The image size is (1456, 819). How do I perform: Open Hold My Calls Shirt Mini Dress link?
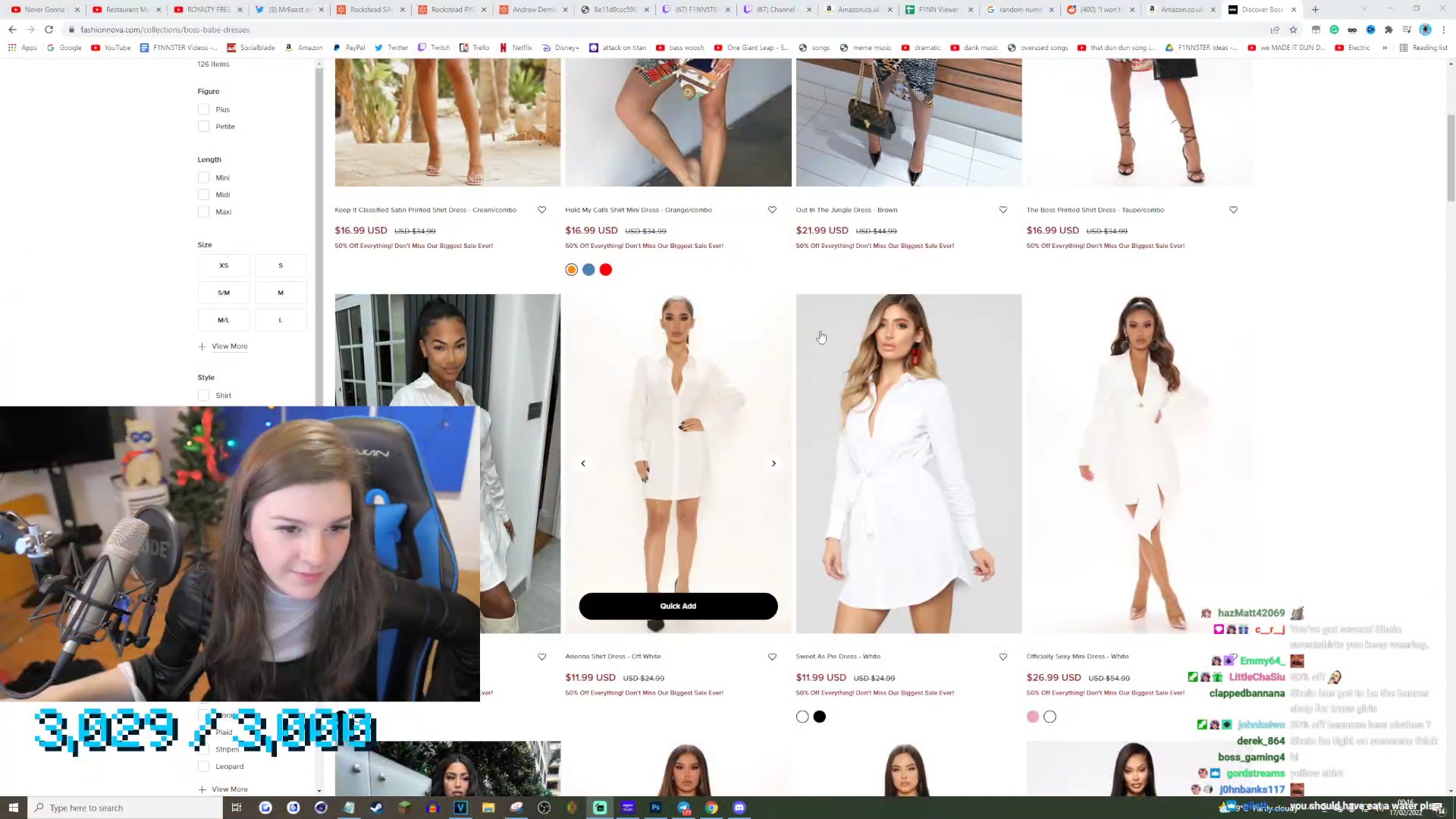pos(639,210)
